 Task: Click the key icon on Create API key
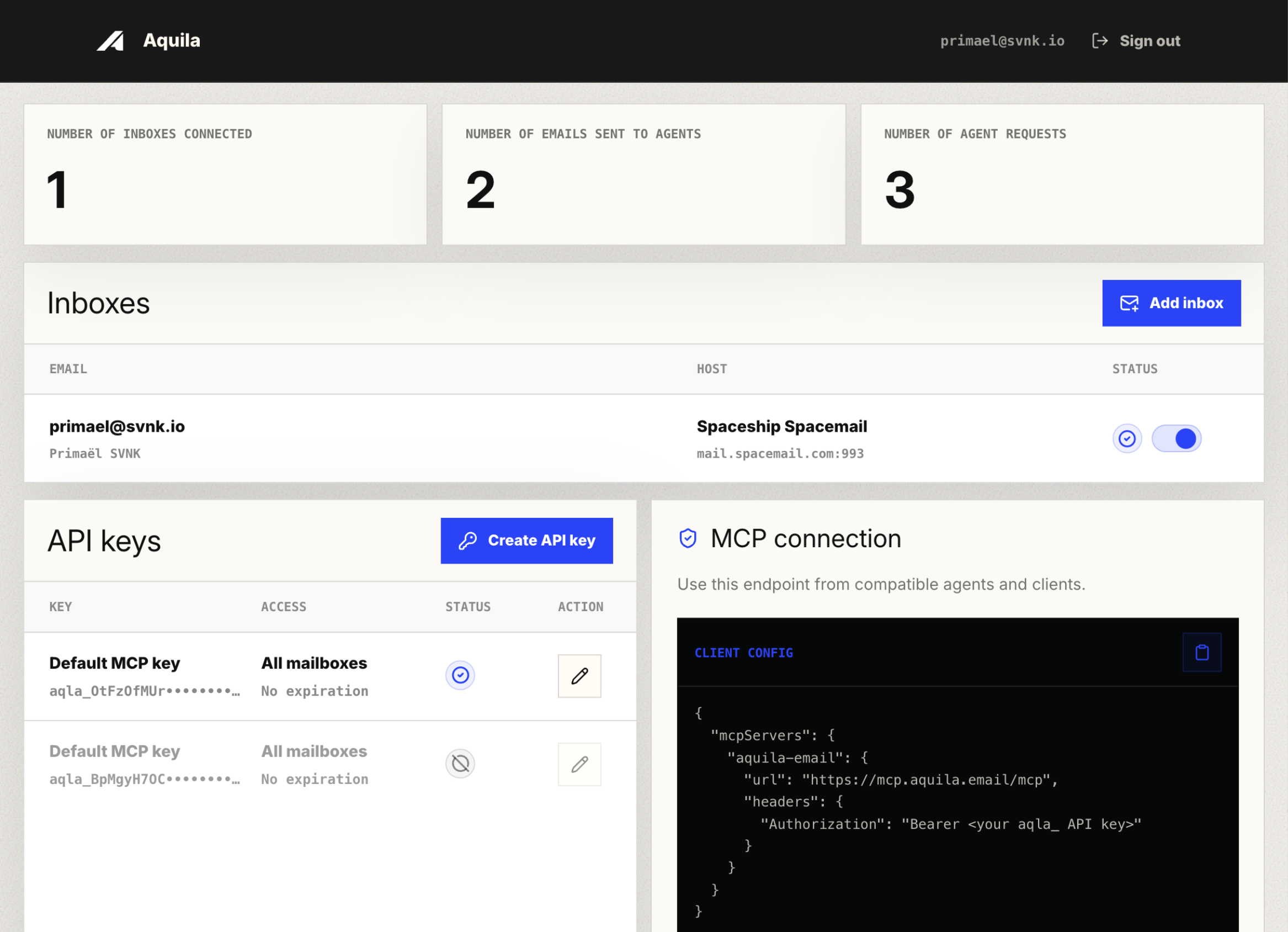pos(467,541)
